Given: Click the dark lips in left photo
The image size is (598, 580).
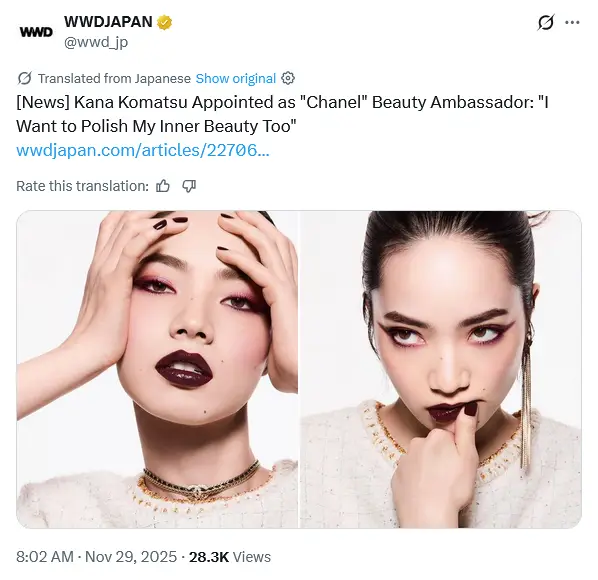Looking at the screenshot, I should [184, 370].
